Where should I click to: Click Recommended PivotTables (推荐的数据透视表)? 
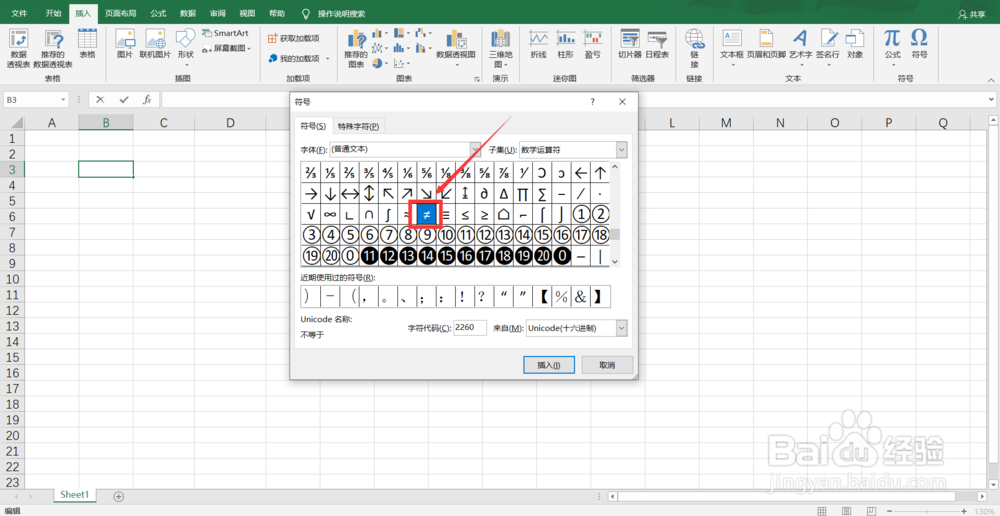[52, 48]
